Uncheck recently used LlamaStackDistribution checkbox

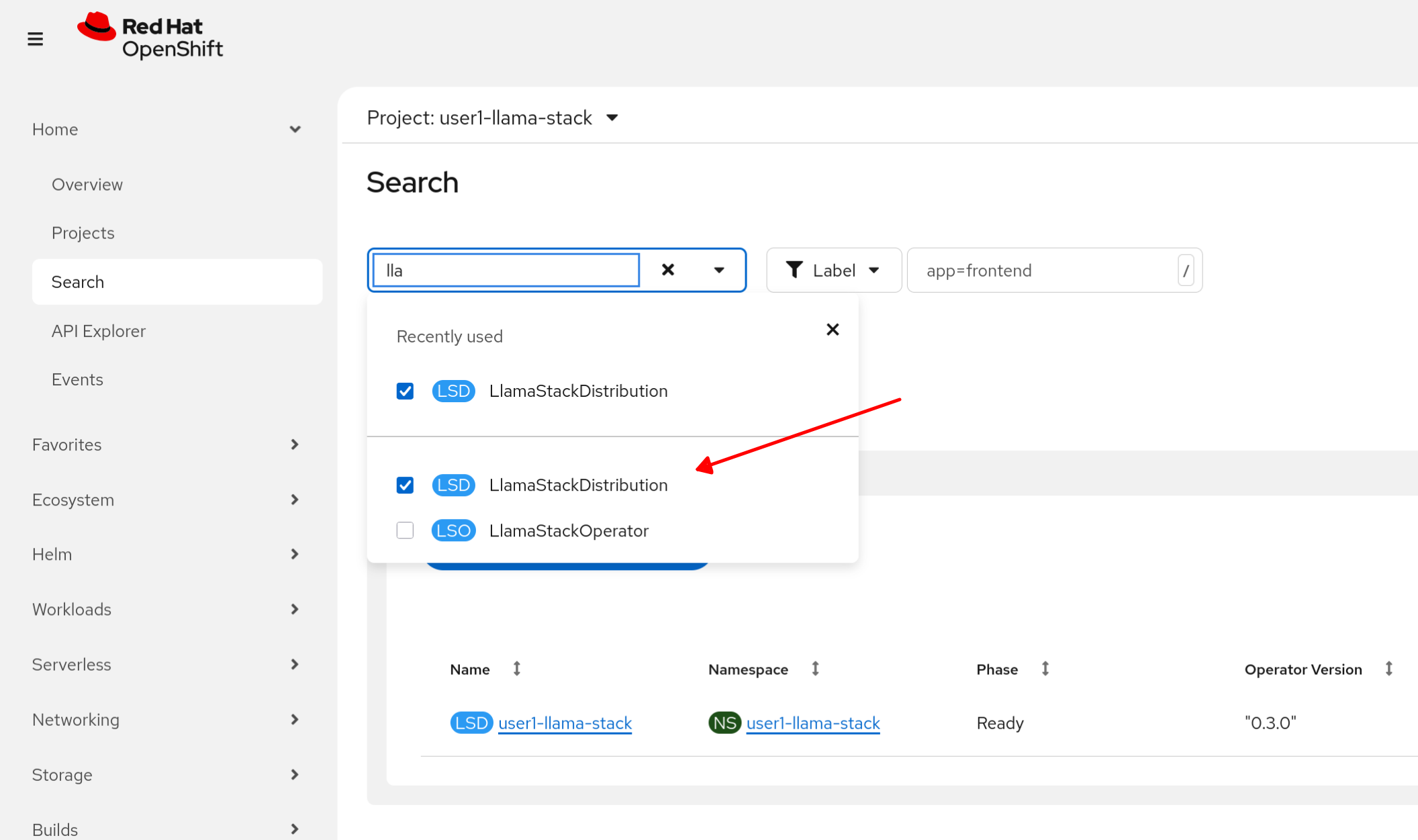click(405, 391)
